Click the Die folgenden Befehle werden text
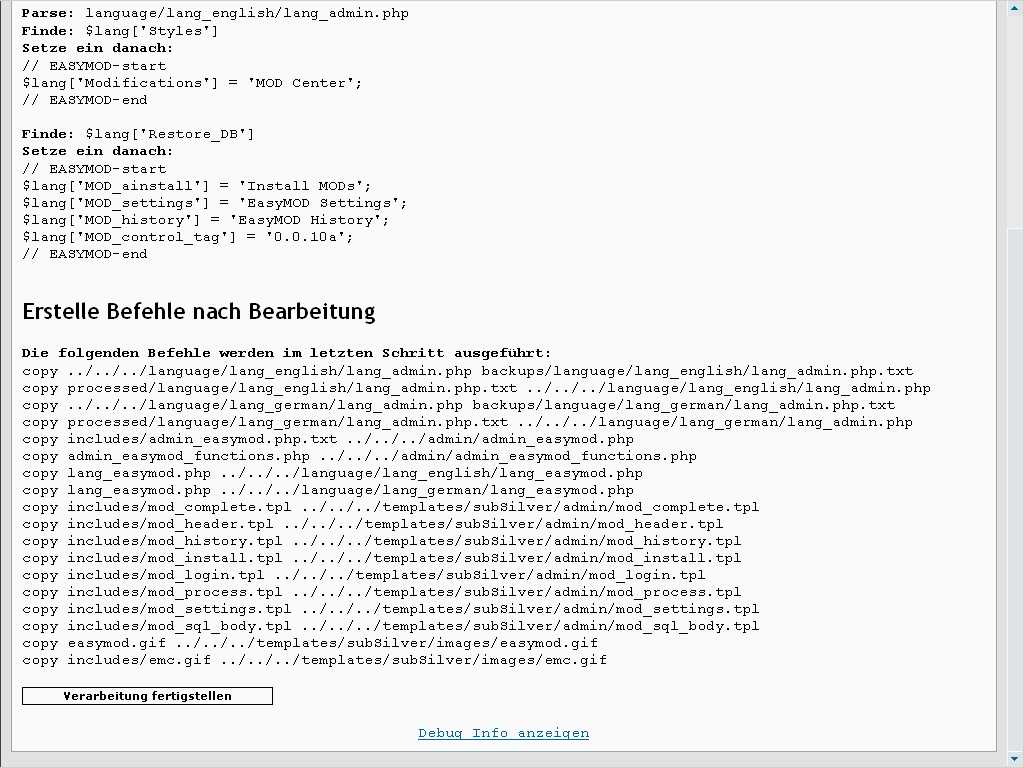1024x768 pixels. (286, 353)
